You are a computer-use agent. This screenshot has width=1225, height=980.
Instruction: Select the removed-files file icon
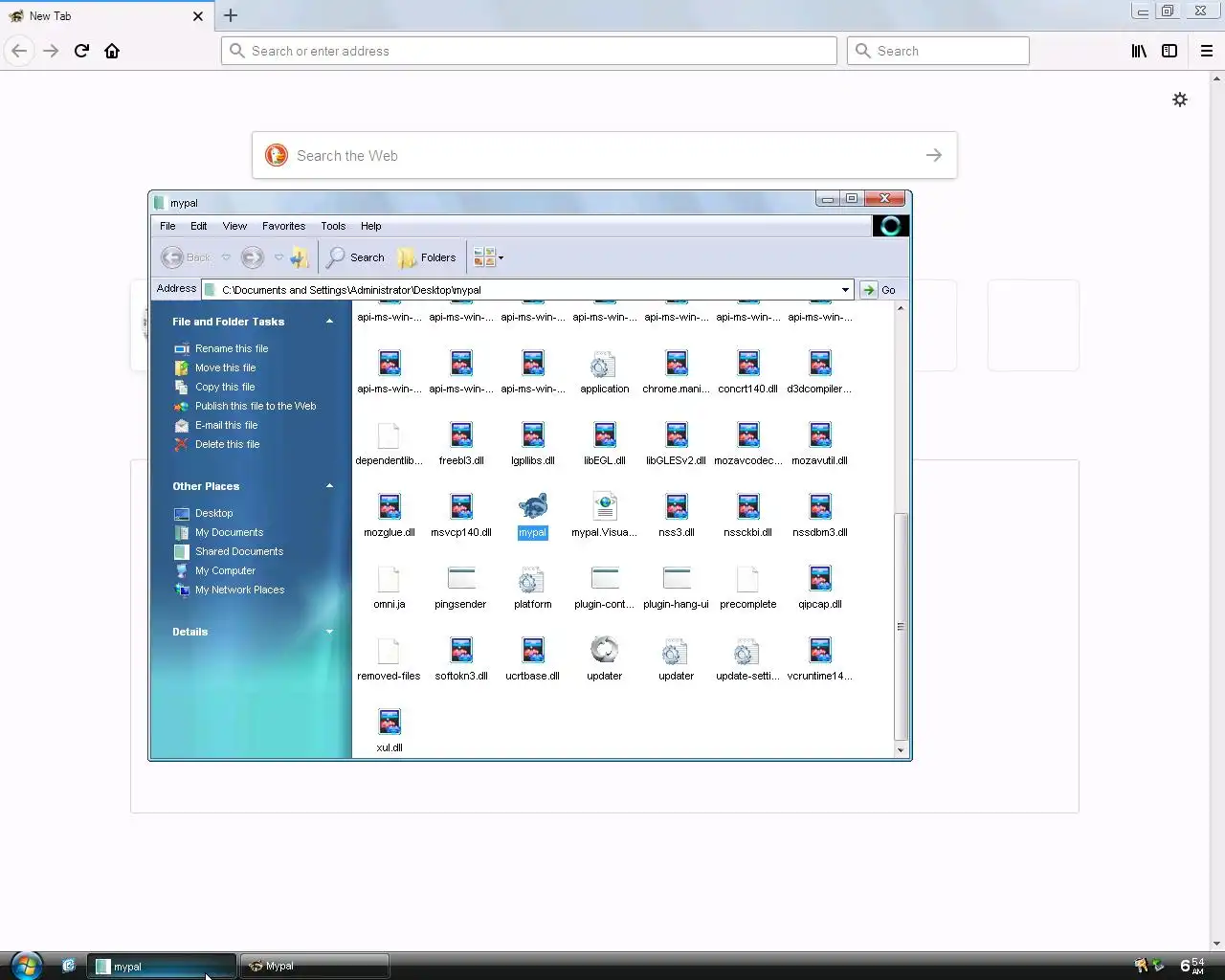coord(390,650)
